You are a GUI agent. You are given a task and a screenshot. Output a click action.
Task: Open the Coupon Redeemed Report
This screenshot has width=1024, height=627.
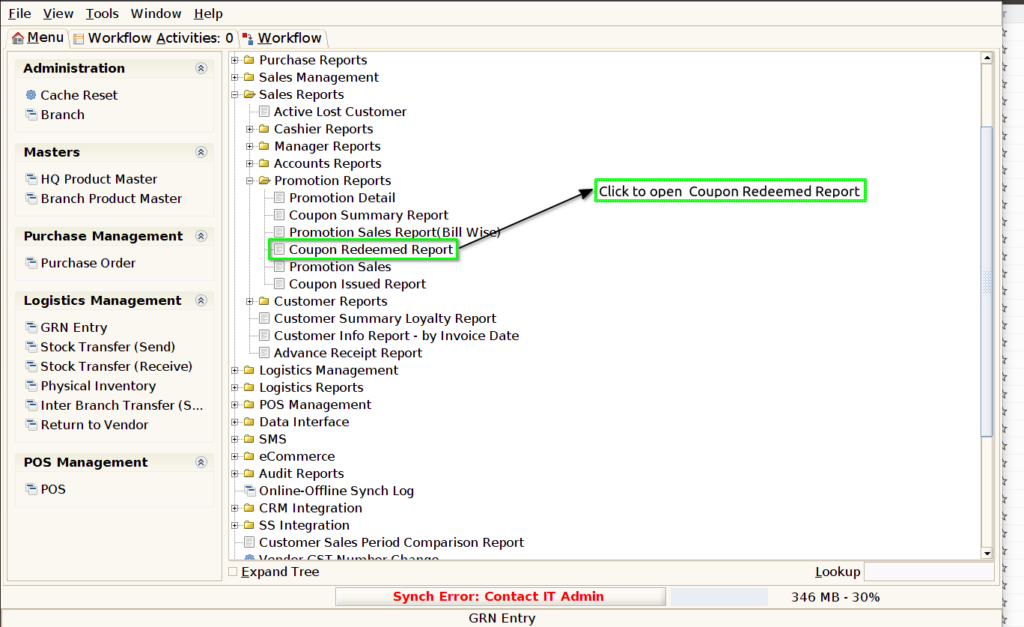pos(370,249)
